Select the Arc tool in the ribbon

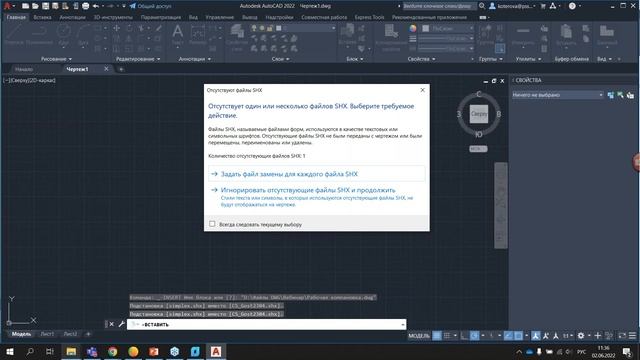(83, 35)
